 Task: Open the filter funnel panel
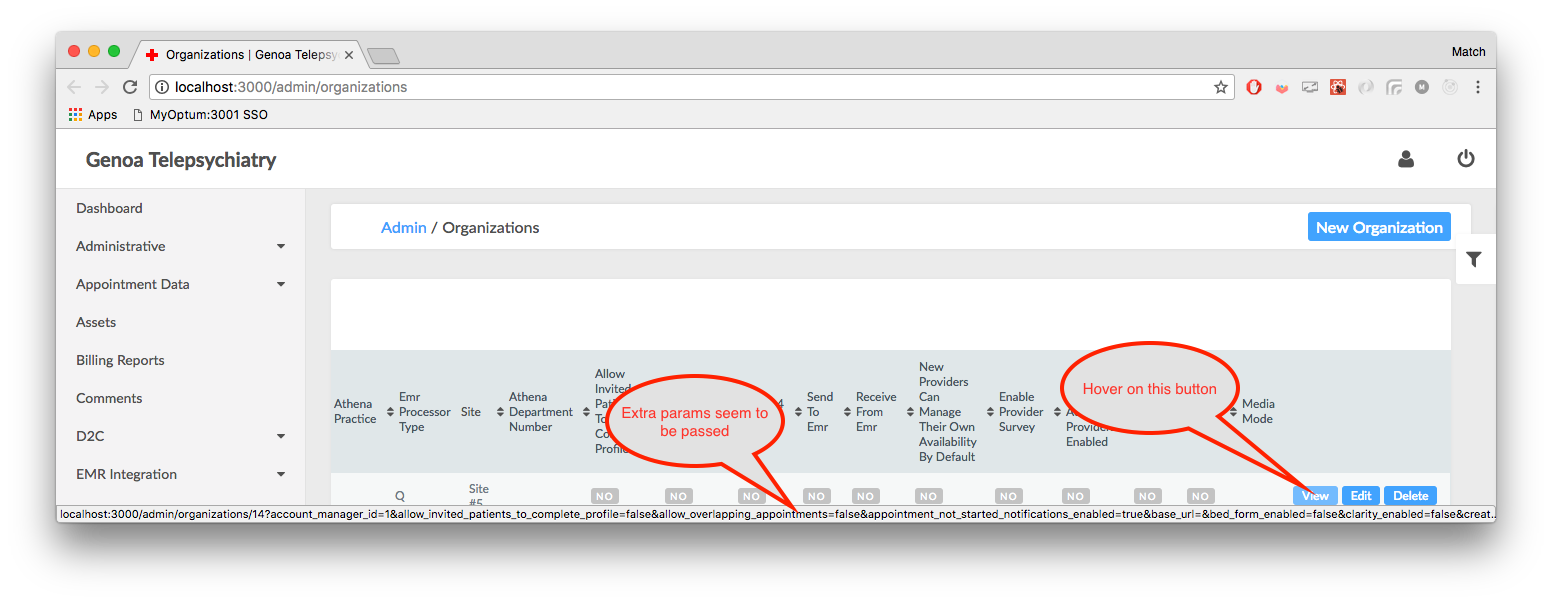coord(1473,259)
